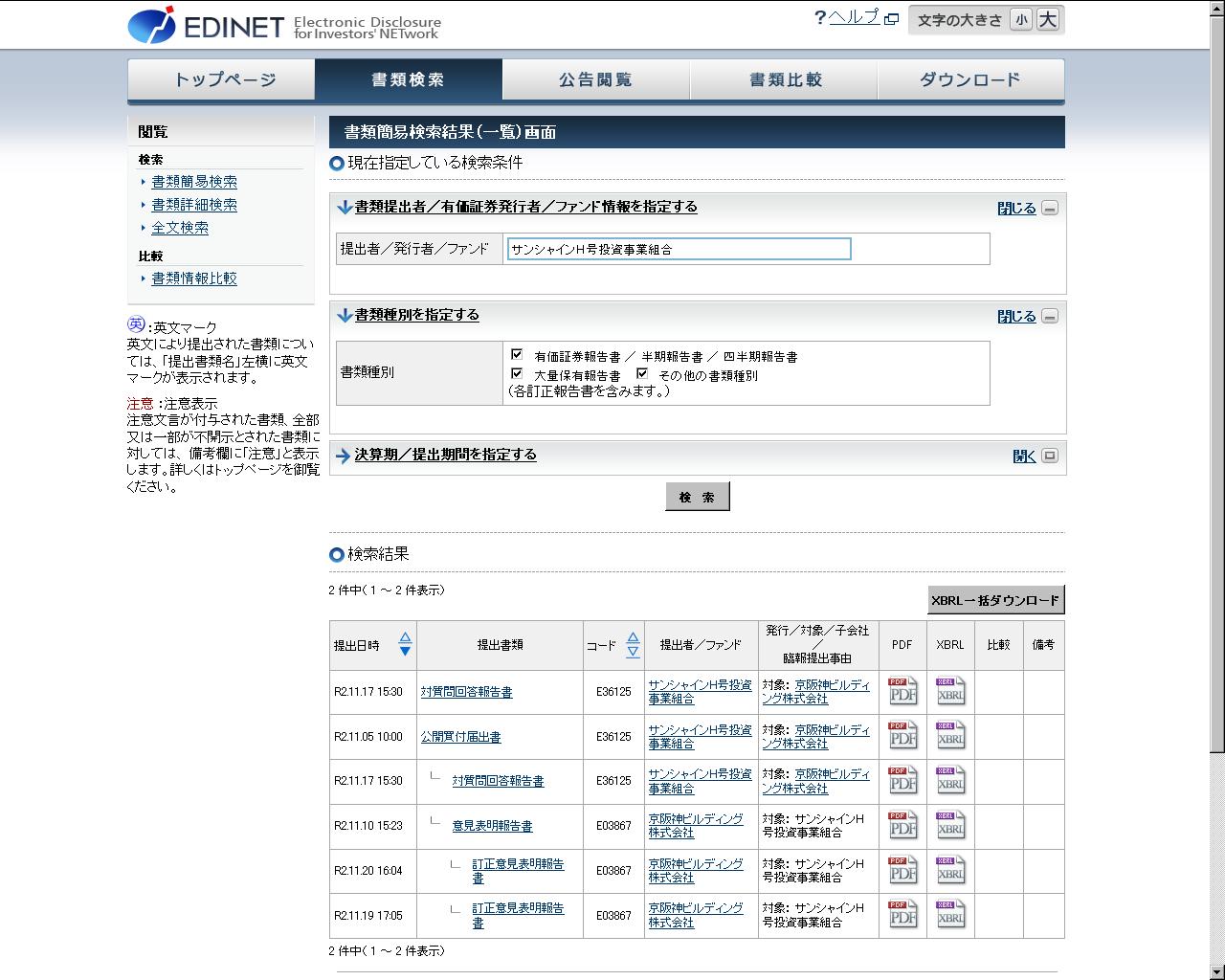The image size is (1225, 980).
Task: Open 訂正意見表明報告書 link dated R2.11.20
Action: (518, 871)
